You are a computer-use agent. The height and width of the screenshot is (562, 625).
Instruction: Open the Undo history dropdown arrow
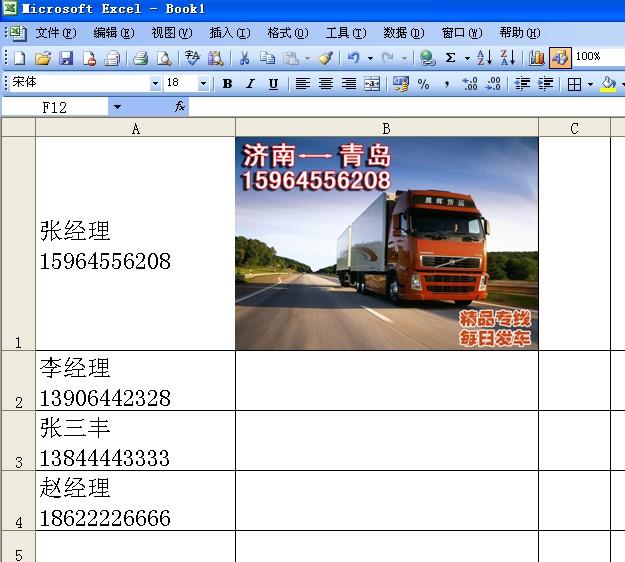coord(370,59)
